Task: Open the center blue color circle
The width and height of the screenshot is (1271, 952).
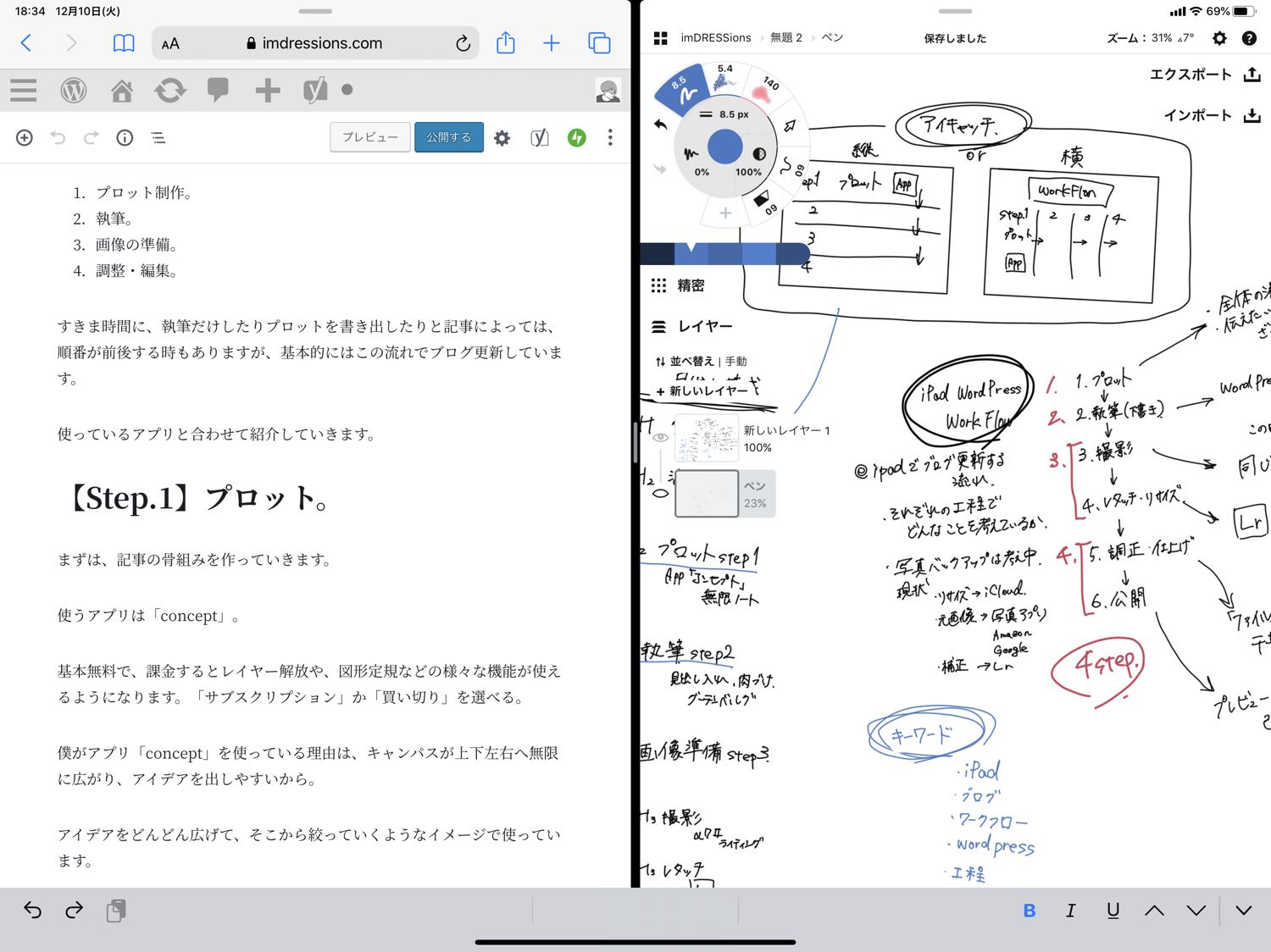Action: click(x=725, y=147)
